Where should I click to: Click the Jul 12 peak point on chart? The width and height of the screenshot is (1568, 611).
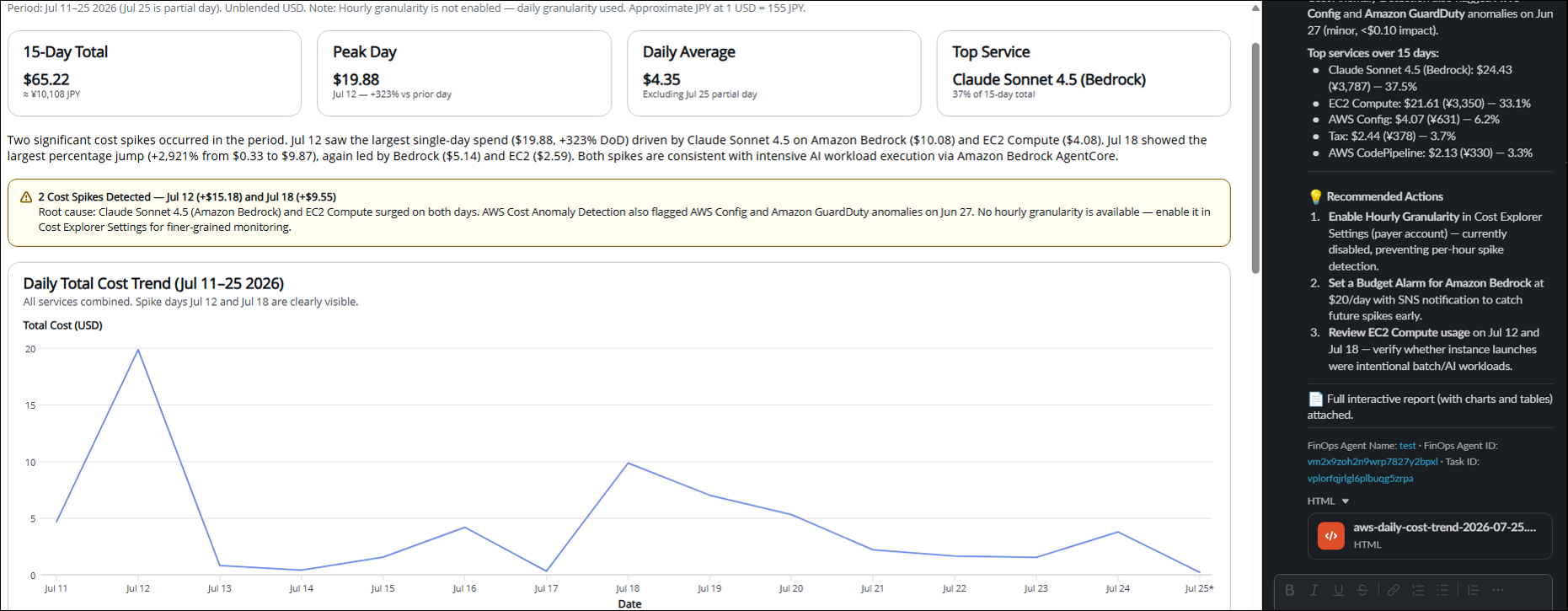click(138, 350)
